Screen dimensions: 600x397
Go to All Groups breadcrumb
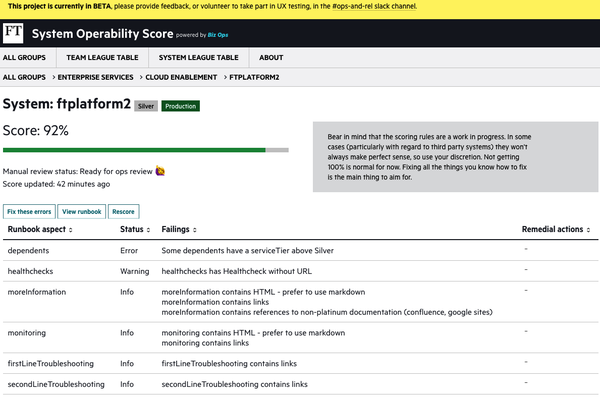(24, 77)
